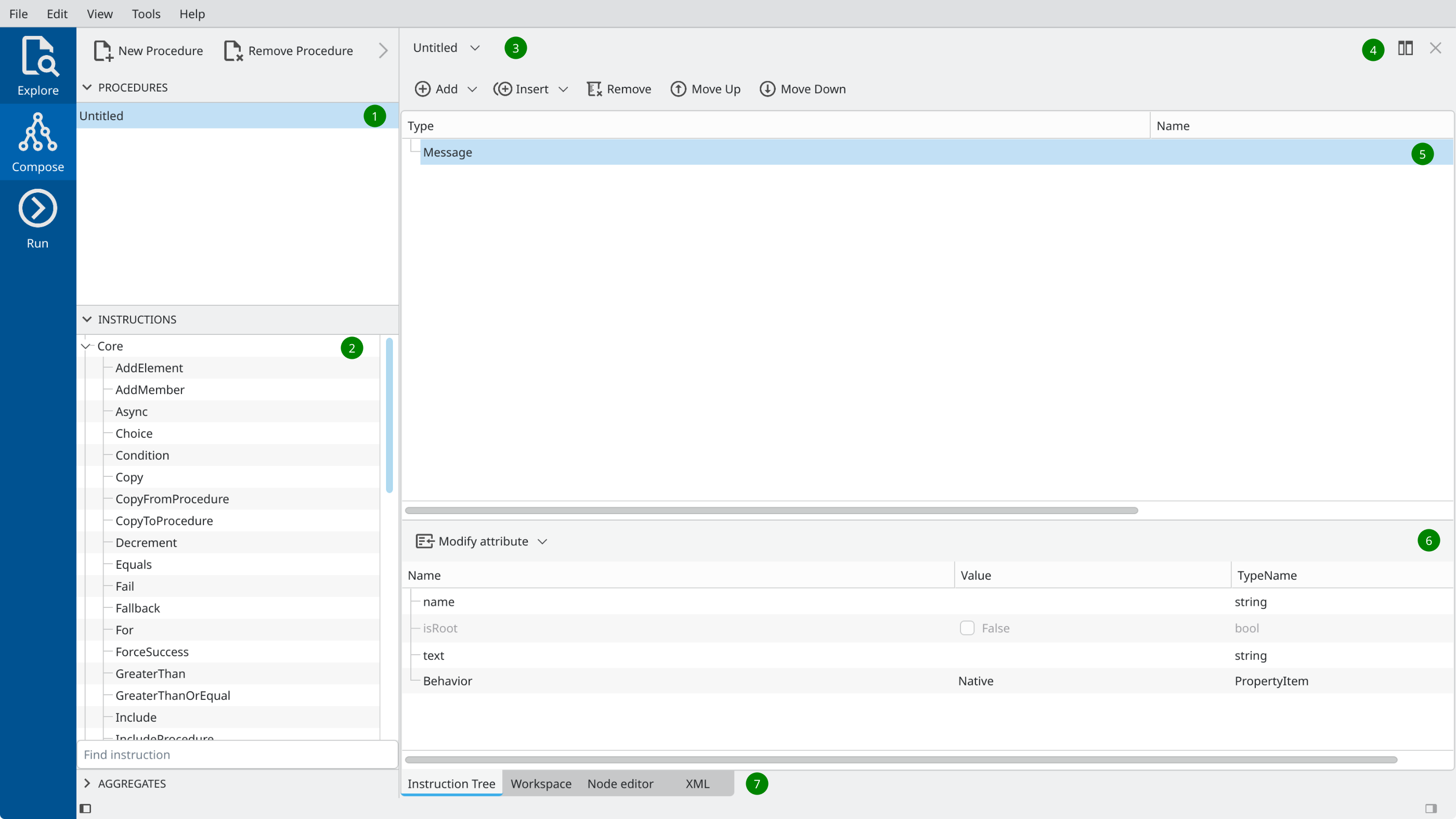The image size is (1456, 819).
Task: Toggle the isRoot checkbox
Action: (967, 628)
